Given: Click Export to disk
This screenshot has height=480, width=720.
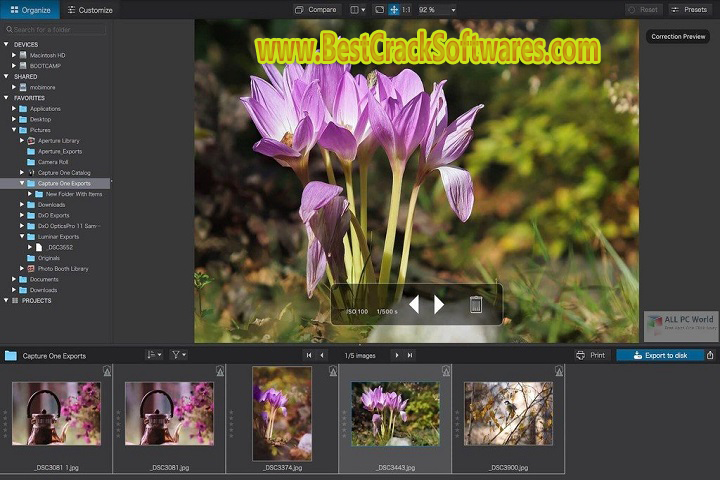Looking at the screenshot, I should (x=660, y=355).
